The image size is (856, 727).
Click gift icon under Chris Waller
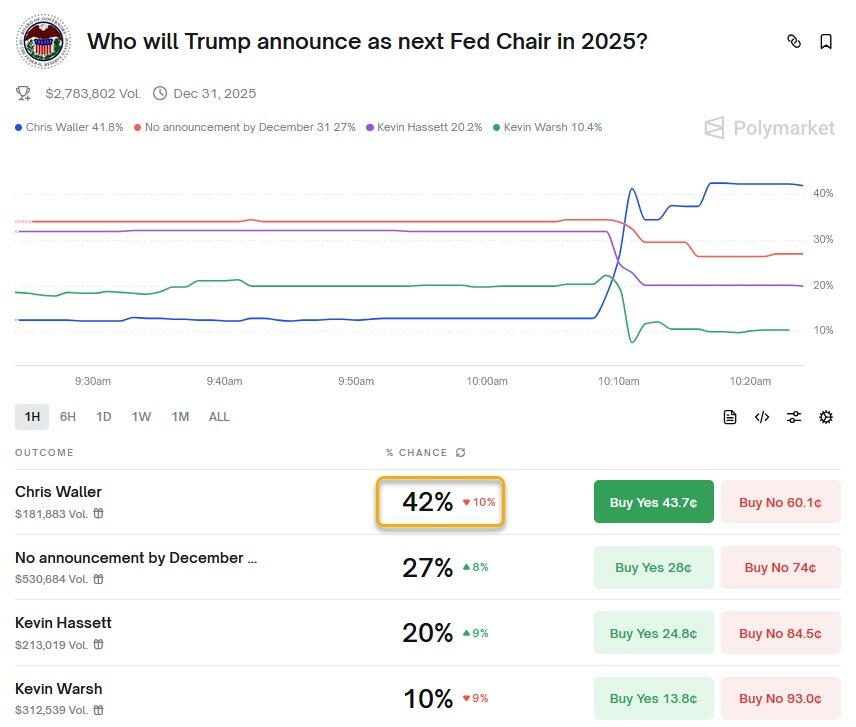click(x=98, y=514)
